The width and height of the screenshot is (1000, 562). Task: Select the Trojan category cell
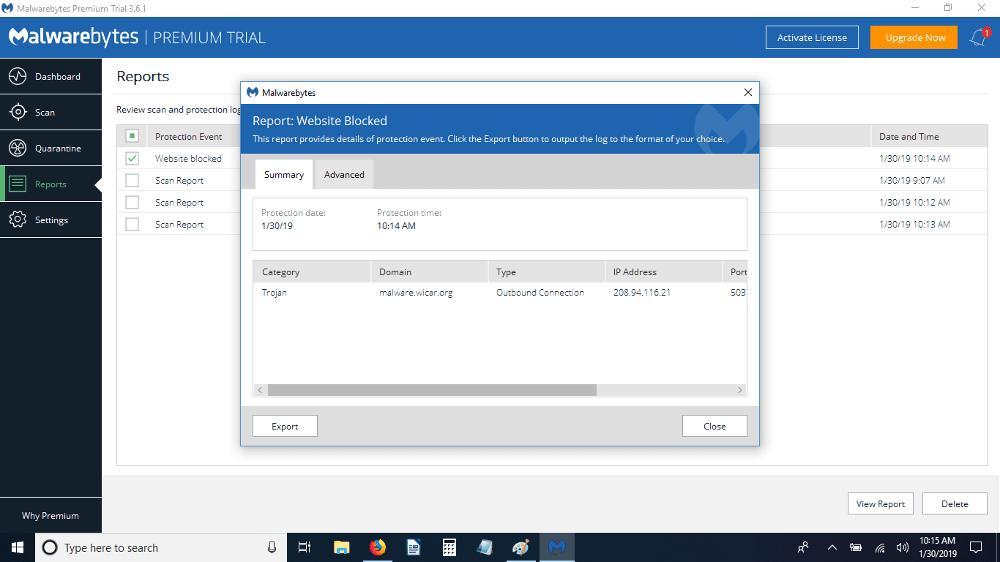[x=274, y=293]
